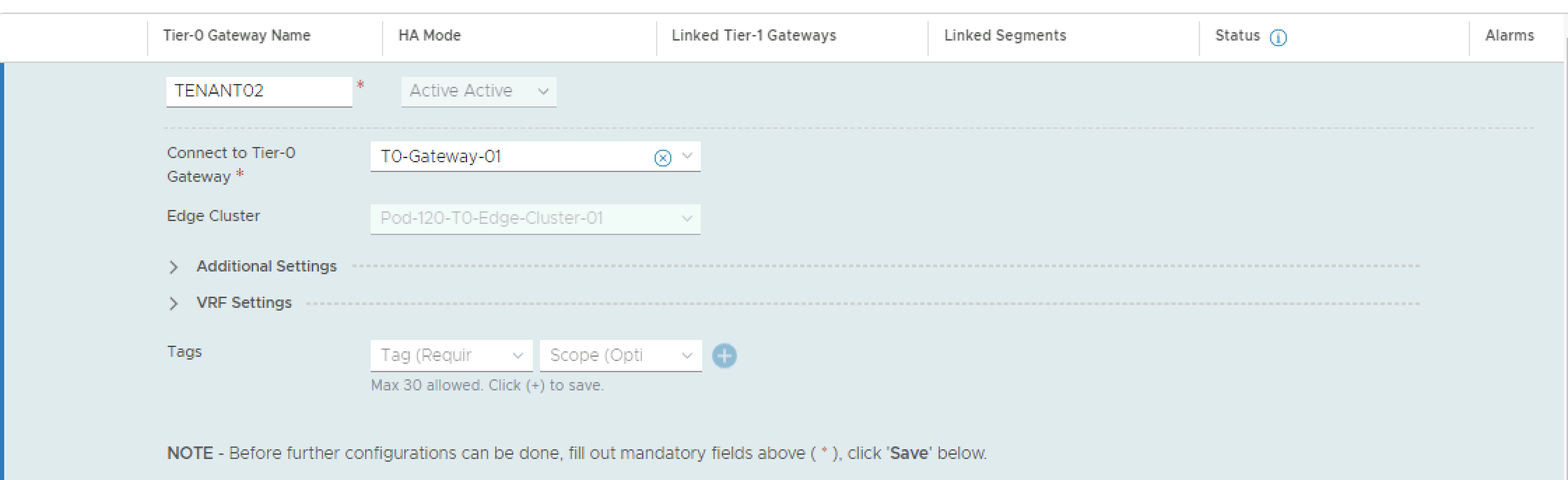The width and height of the screenshot is (1568, 480).
Task: Click the Status info icon
Action: pos(1278,38)
